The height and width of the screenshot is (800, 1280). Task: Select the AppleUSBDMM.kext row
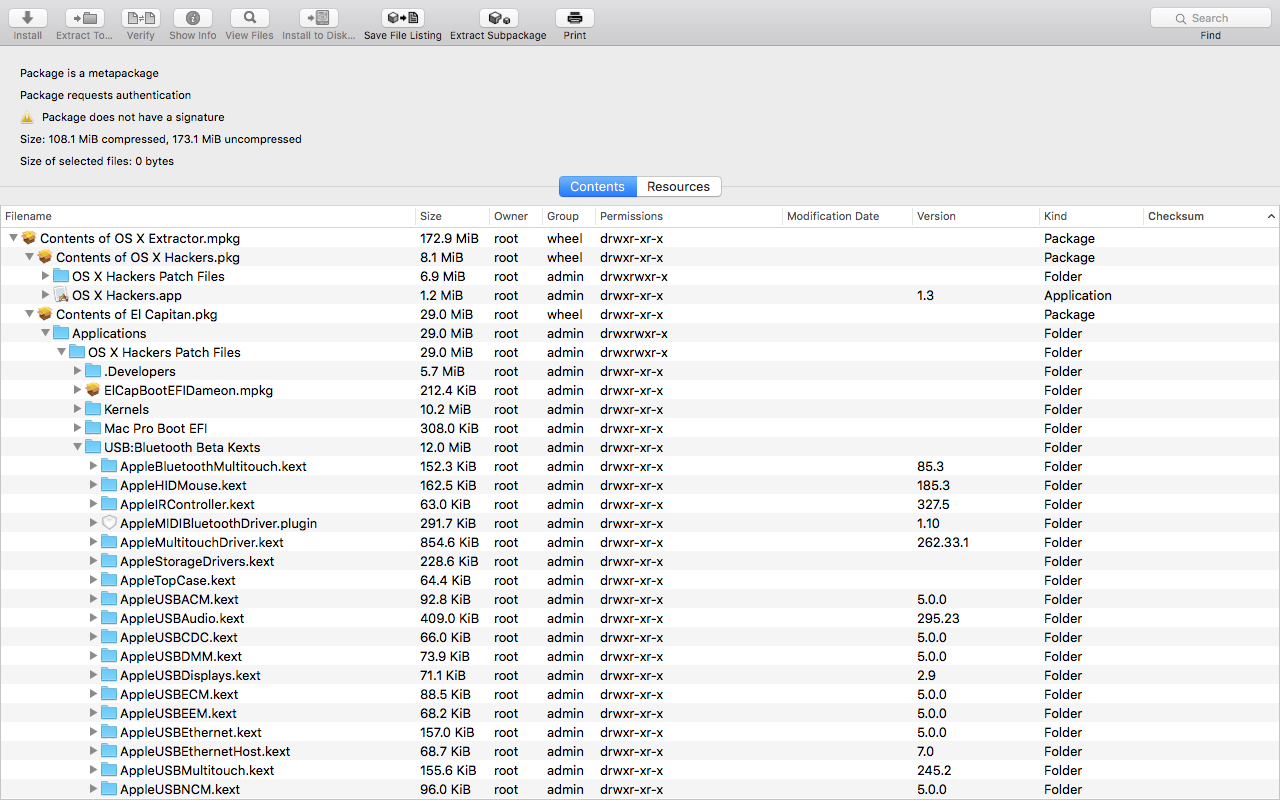point(640,656)
